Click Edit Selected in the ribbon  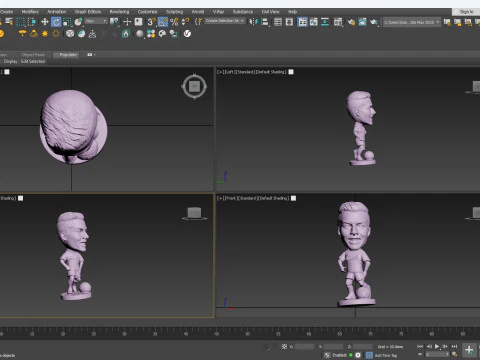click(x=33, y=61)
